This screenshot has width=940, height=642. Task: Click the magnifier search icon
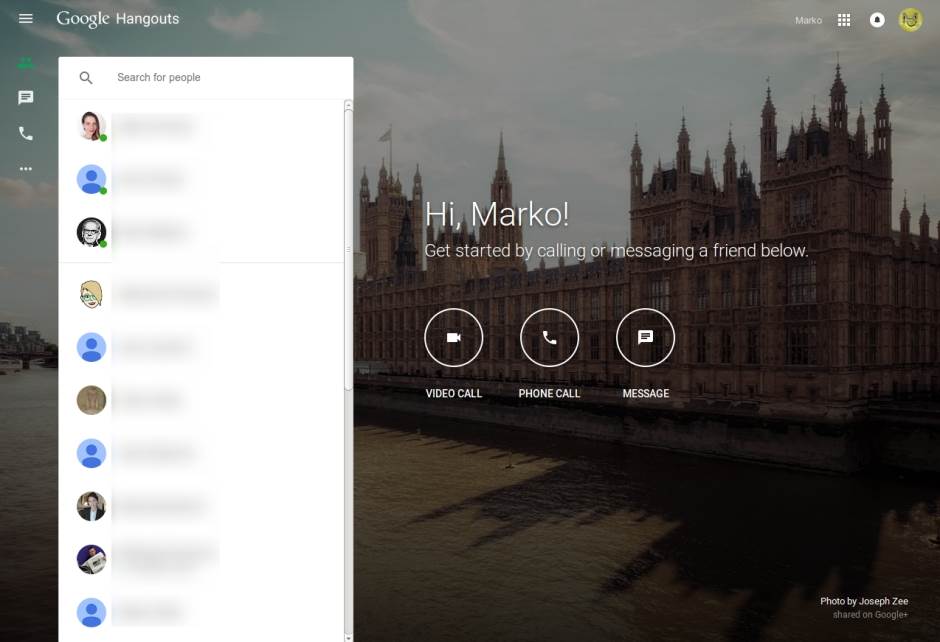[86, 78]
